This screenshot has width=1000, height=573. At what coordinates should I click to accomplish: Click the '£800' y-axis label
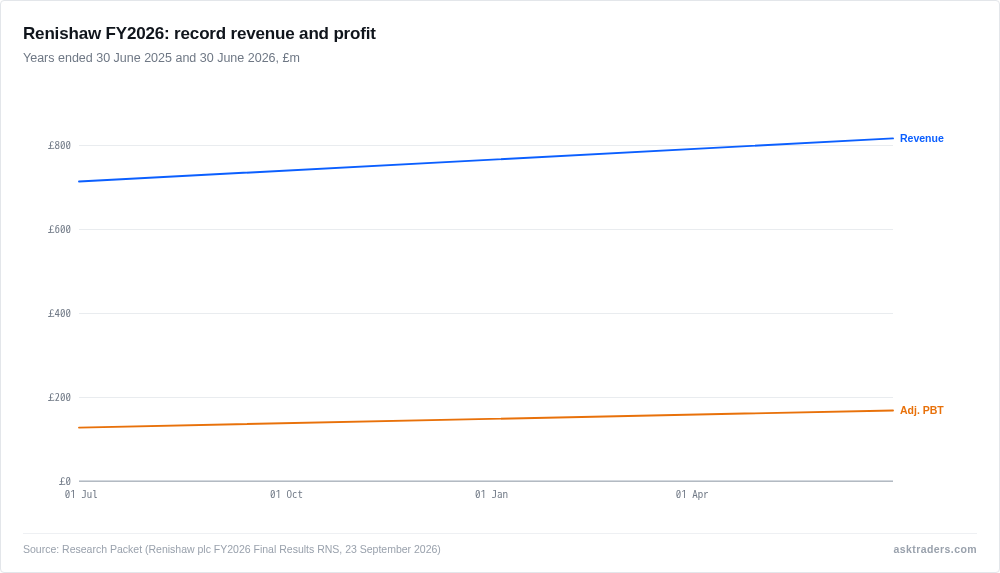[x=59, y=145]
